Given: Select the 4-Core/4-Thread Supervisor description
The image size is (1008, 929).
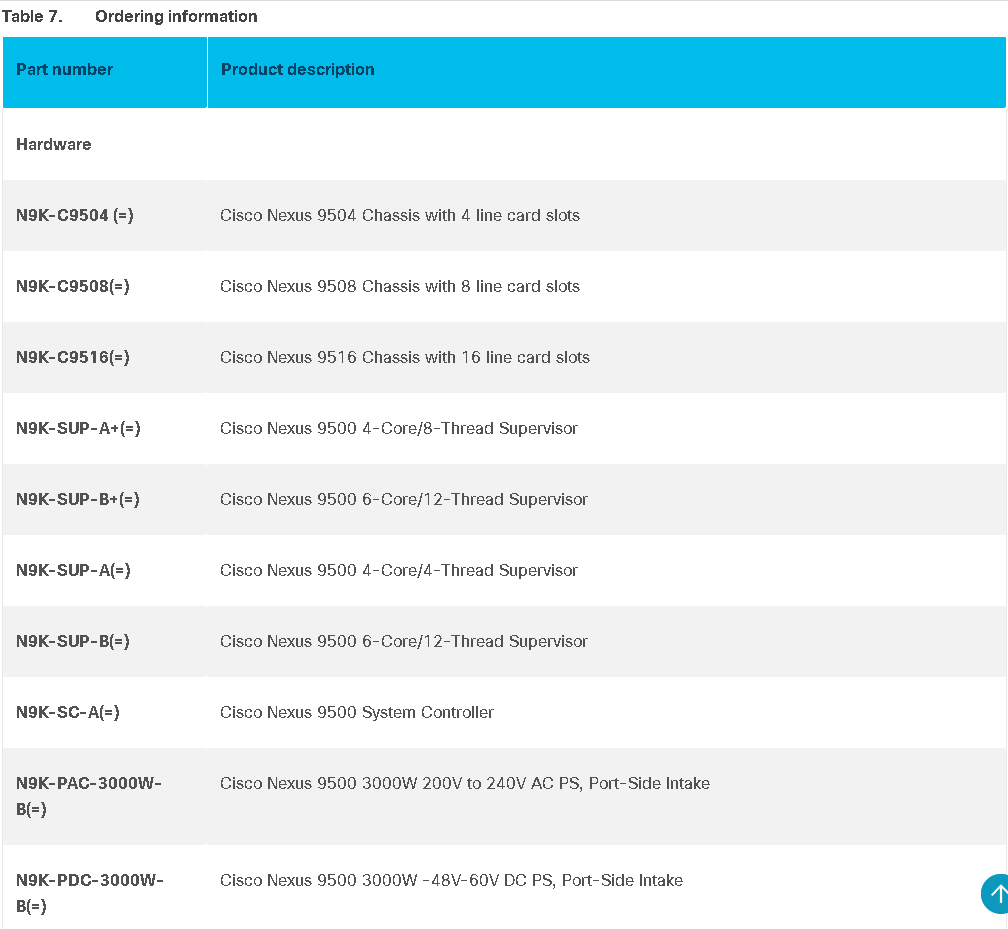Looking at the screenshot, I should pos(399,570).
